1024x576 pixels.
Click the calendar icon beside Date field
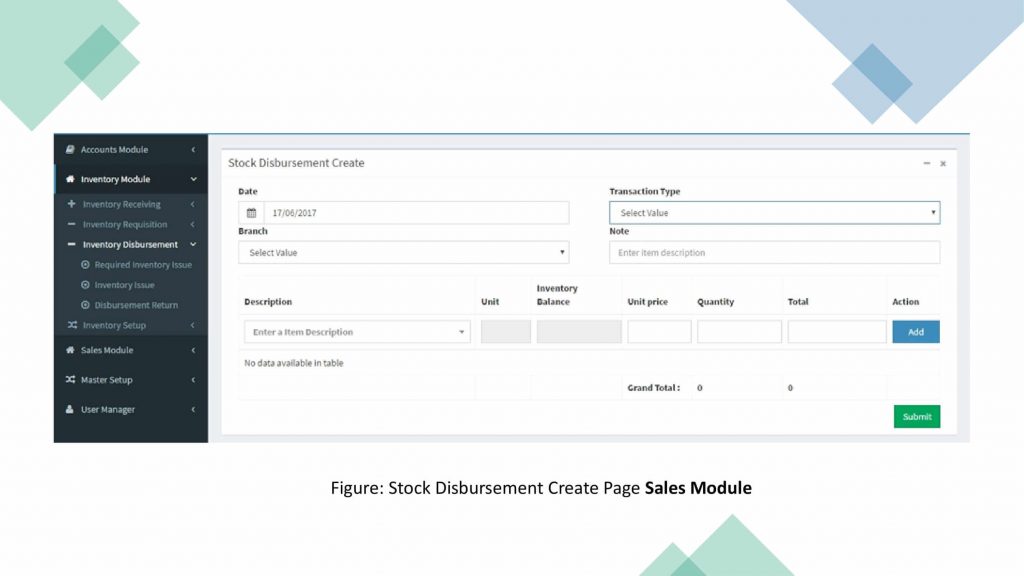pos(251,213)
